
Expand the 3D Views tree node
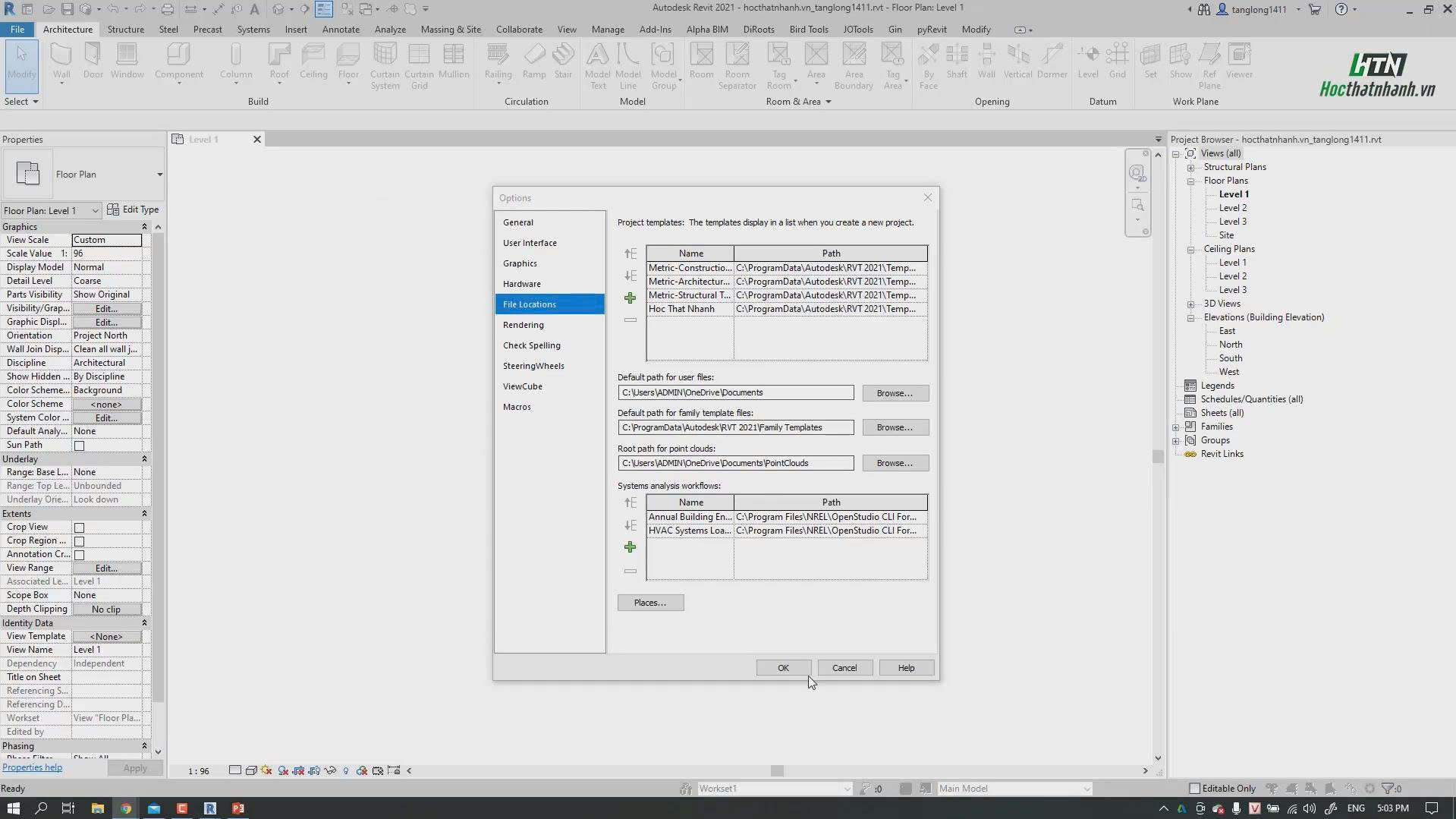[1190, 304]
